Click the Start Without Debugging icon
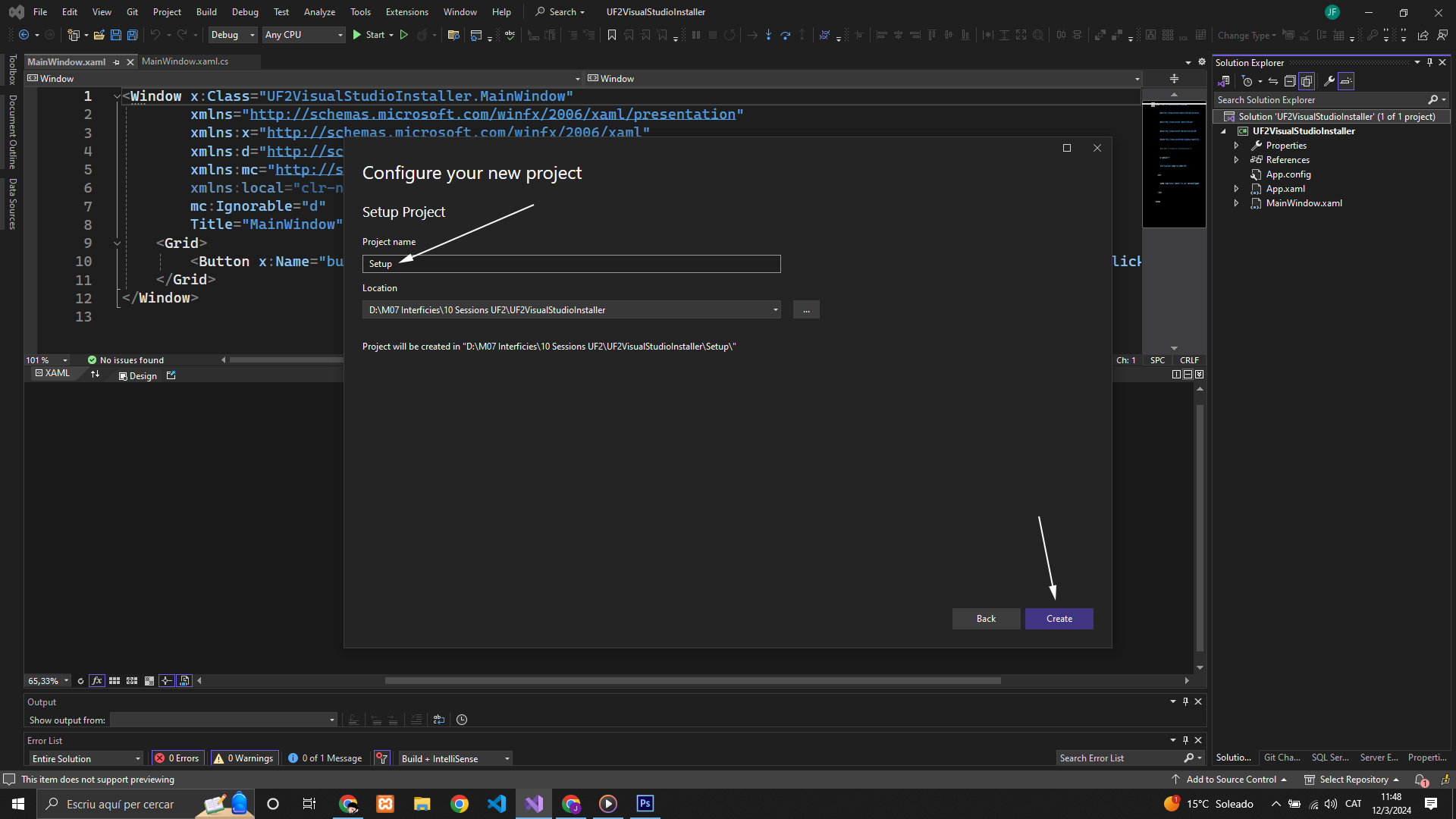 pyautogui.click(x=404, y=35)
